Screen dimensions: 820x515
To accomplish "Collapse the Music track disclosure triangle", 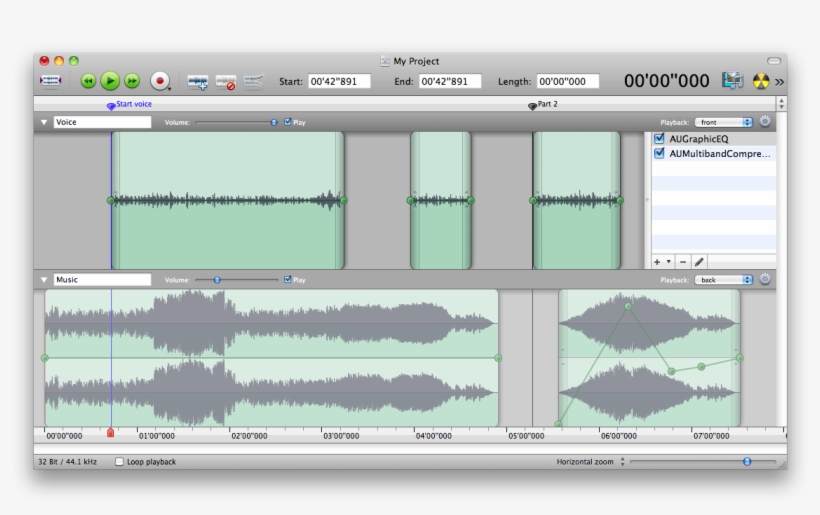I will [44, 280].
